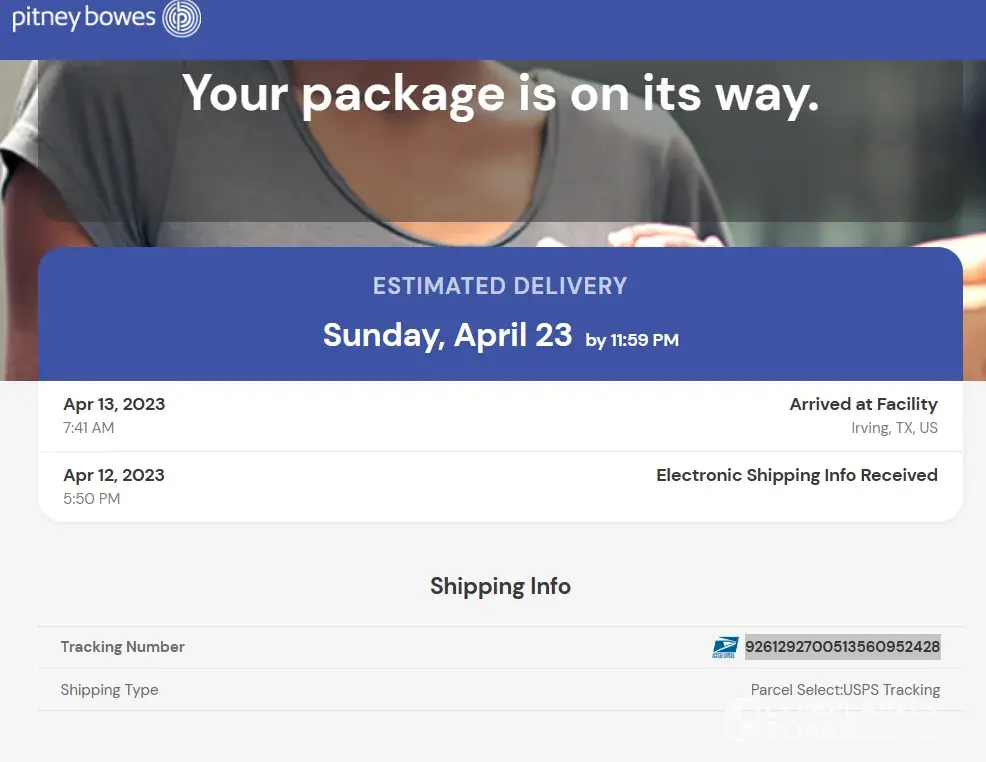Click the "by 11:59 PM" delivery time
Screen dimensions: 986x762
632,340
